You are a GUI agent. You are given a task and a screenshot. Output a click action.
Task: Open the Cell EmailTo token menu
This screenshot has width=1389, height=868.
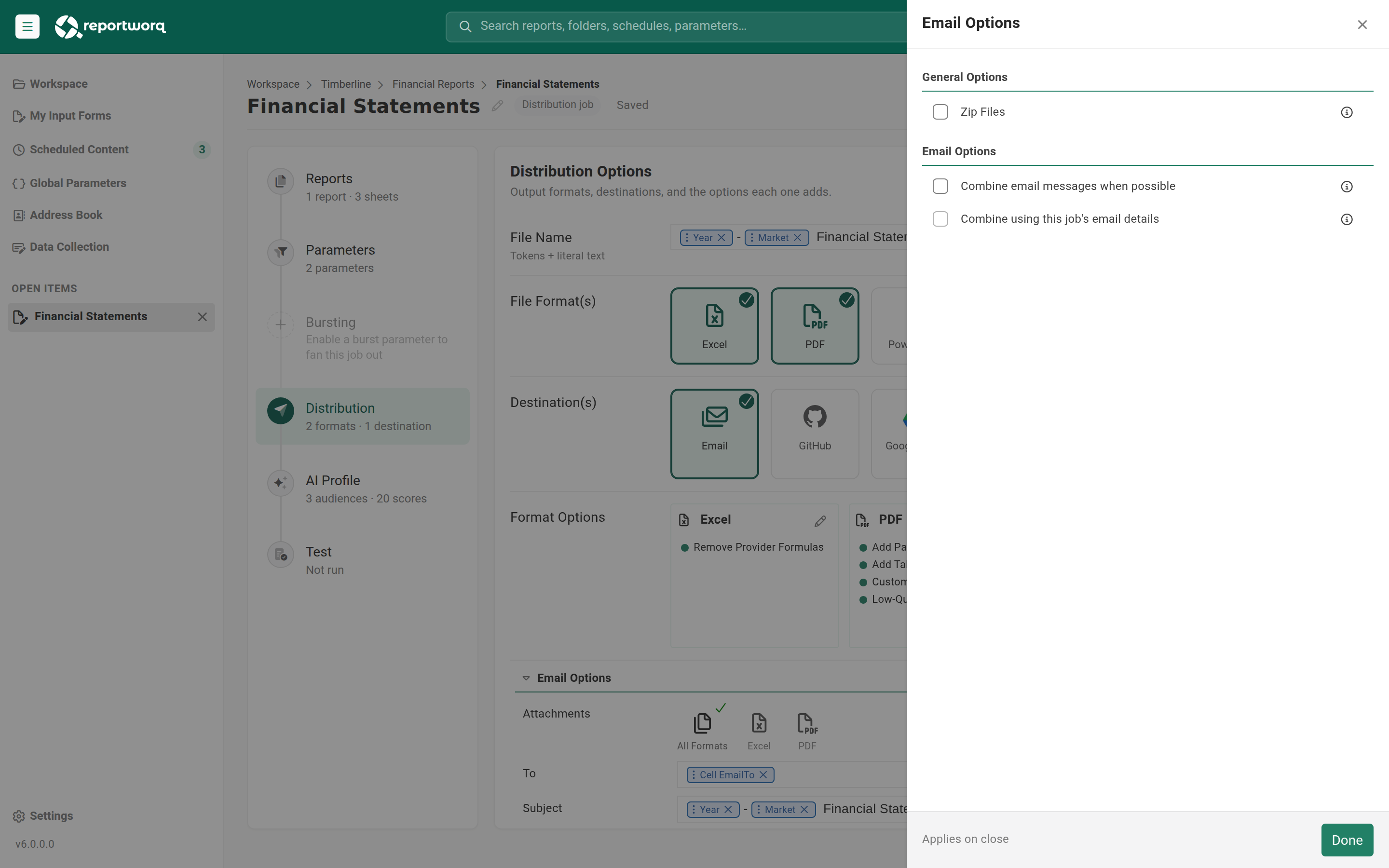(694, 775)
